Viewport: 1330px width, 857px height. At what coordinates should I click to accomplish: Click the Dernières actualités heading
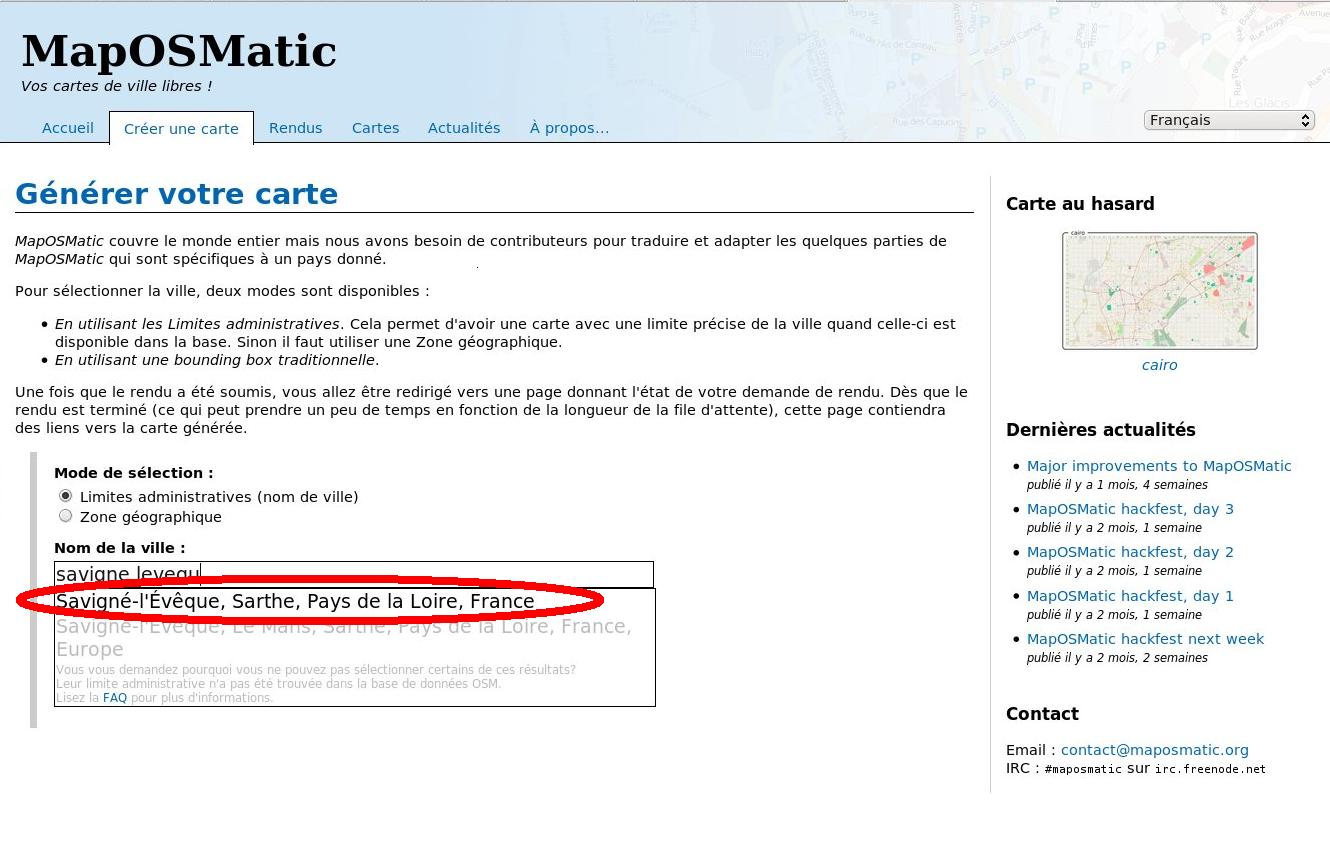click(1101, 430)
